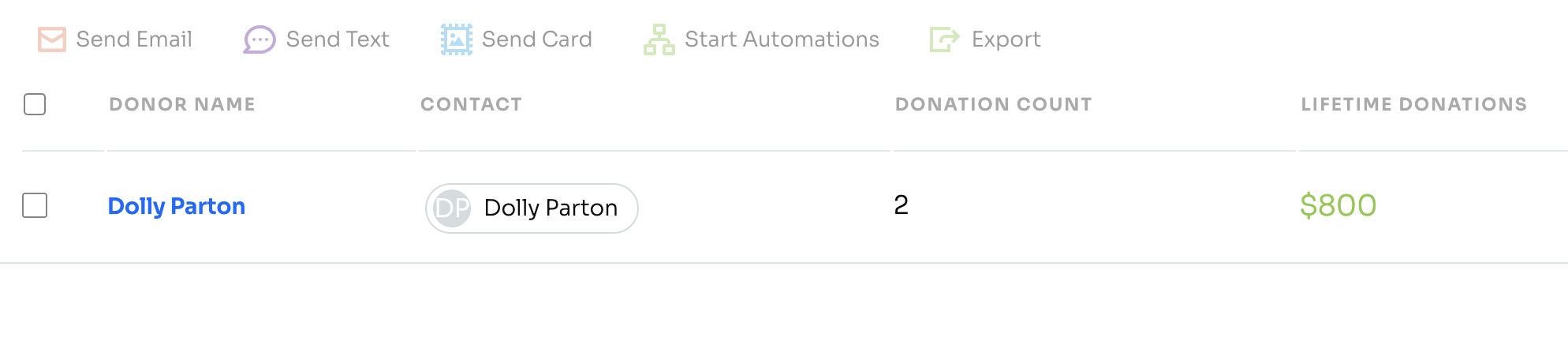Click the Send Card stamp icon
Viewport: 1568px width, 349px height.
coord(457,39)
